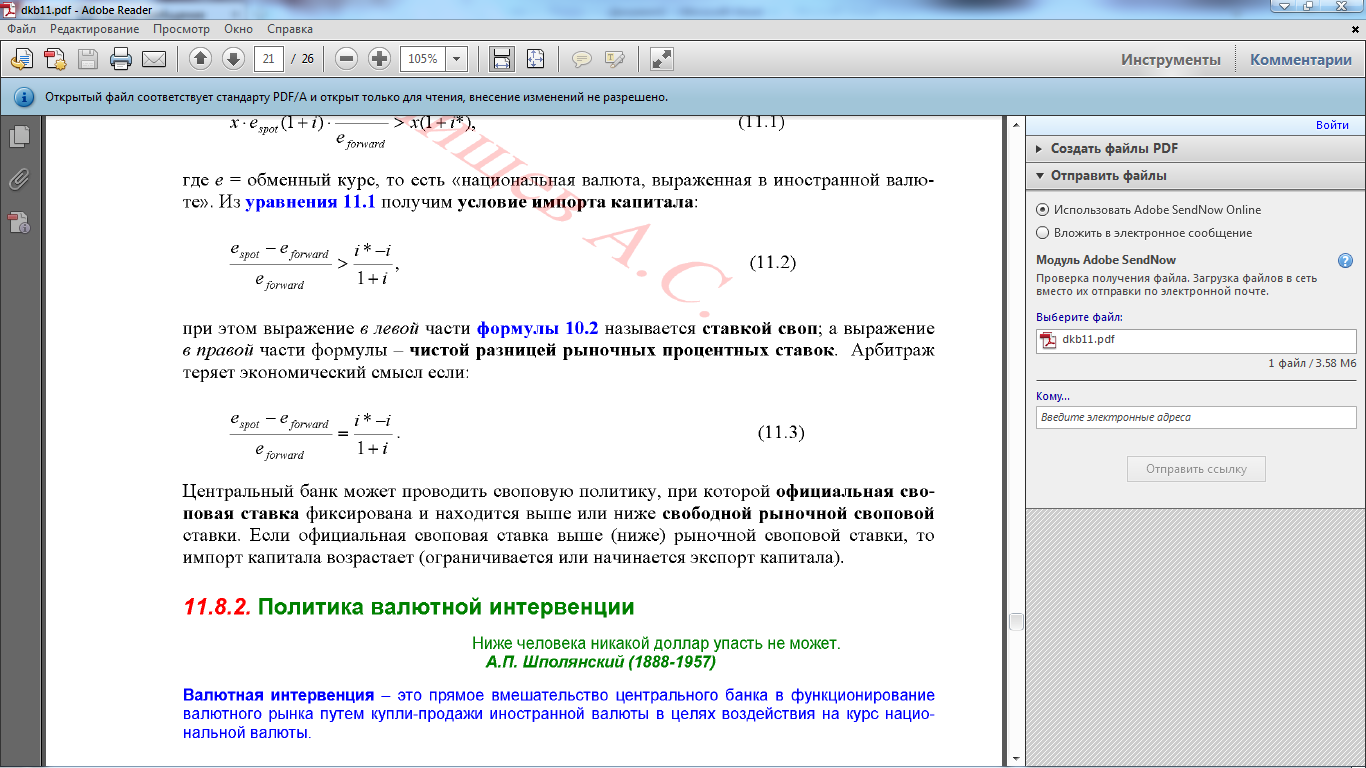Go to previous page arrow

point(200,59)
